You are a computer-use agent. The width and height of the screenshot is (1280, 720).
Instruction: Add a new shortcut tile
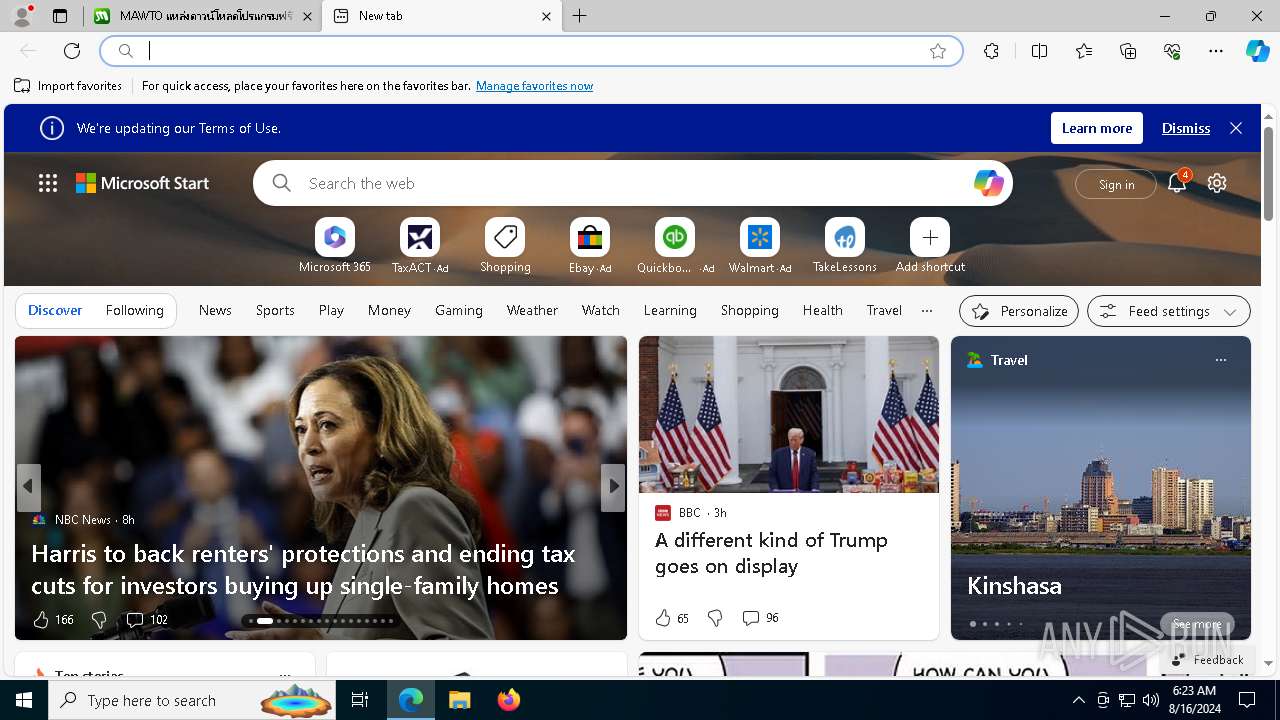[x=930, y=246]
